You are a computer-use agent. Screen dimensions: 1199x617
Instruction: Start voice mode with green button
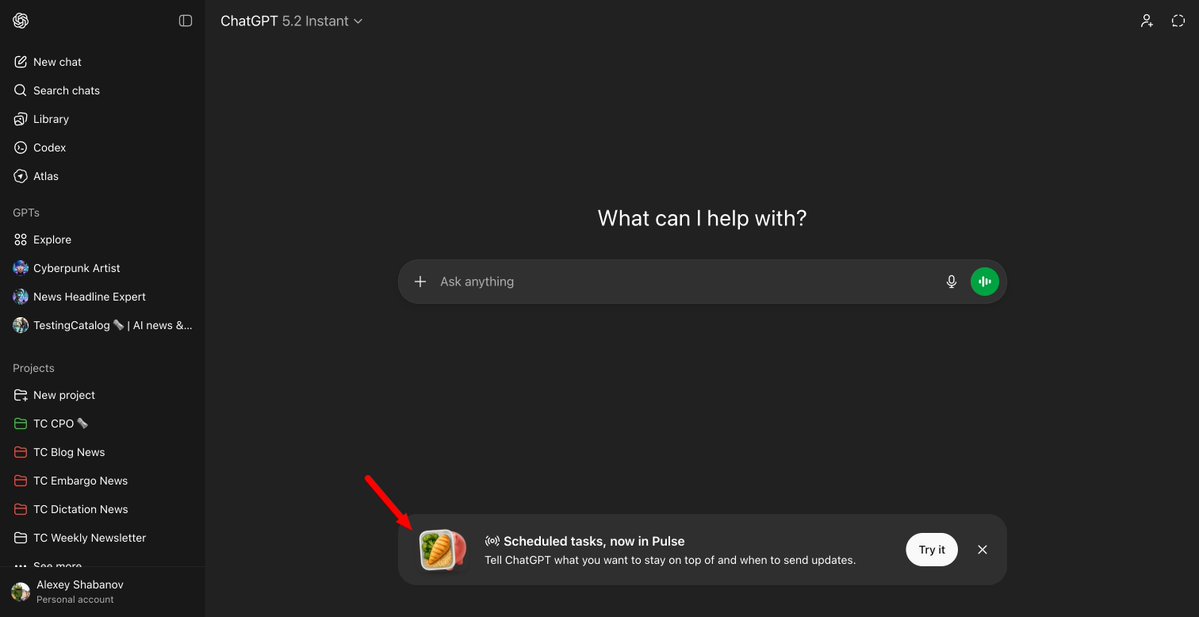(985, 281)
